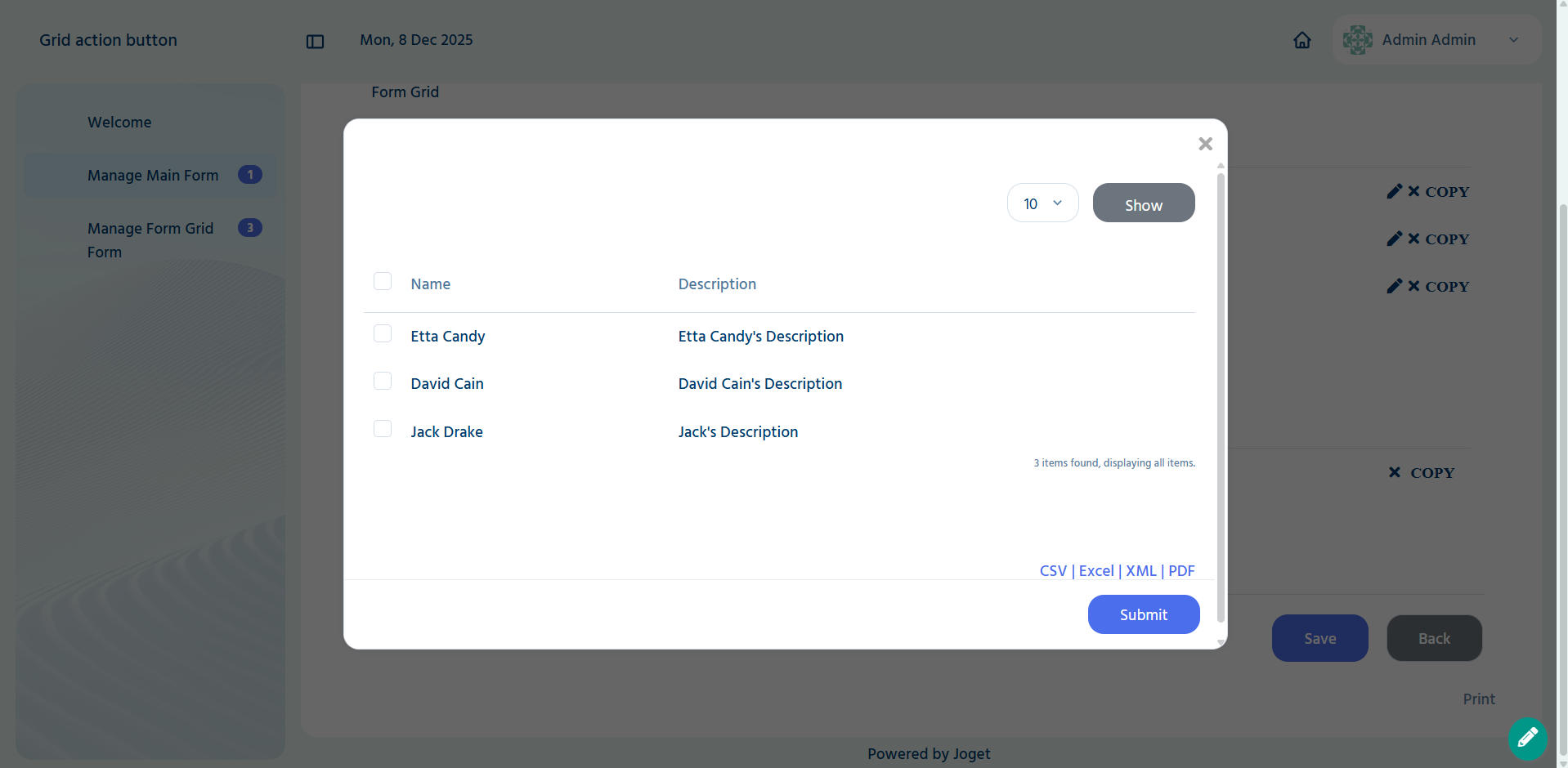The image size is (1568, 768).
Task: Tick the select-all checkbox in header
Action: 383,281
